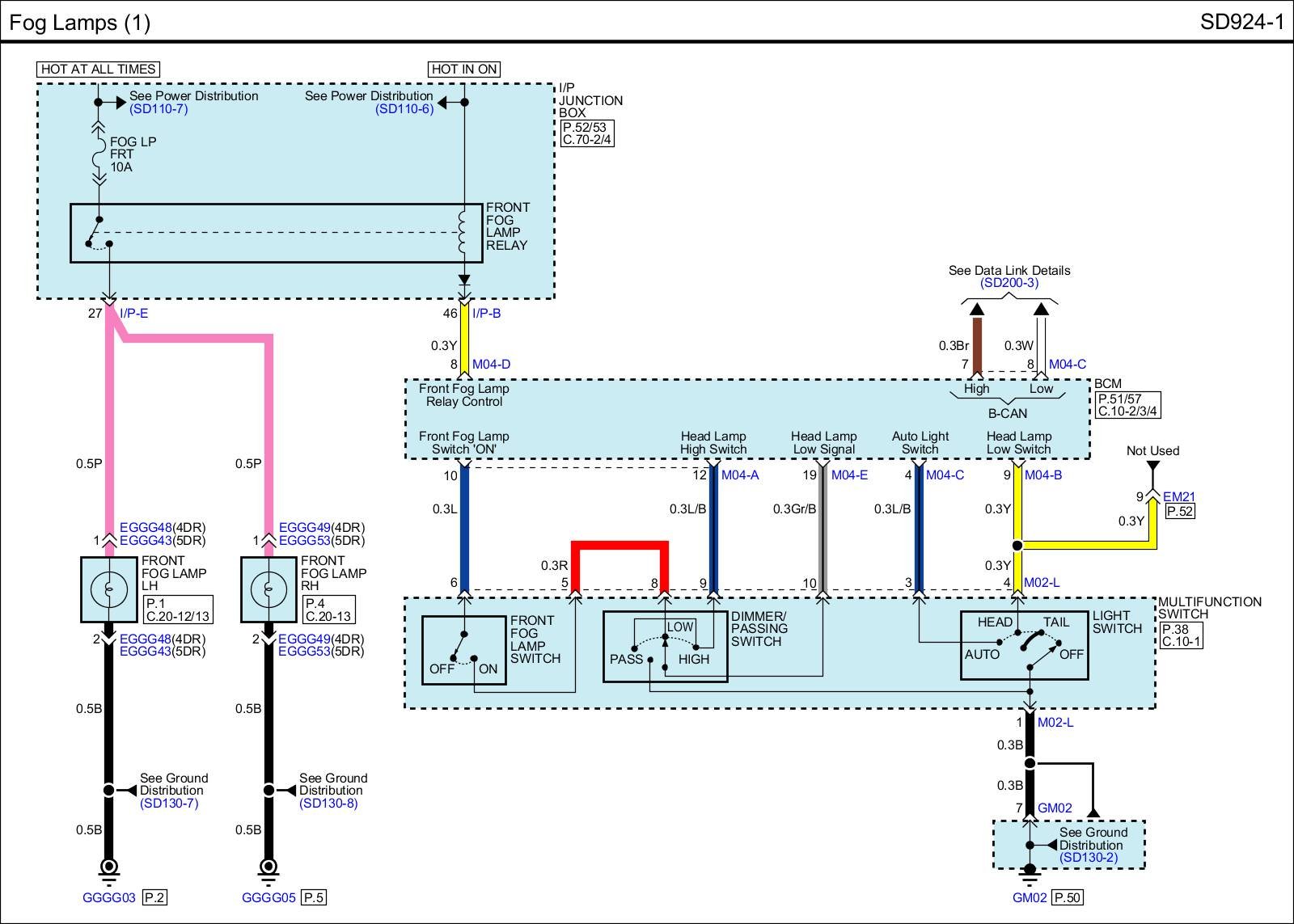The height and width of the screenshot is (924, 1294).
Task: Click the P.38 page reference for Multifunction Switch
Action: [1175, 629]
